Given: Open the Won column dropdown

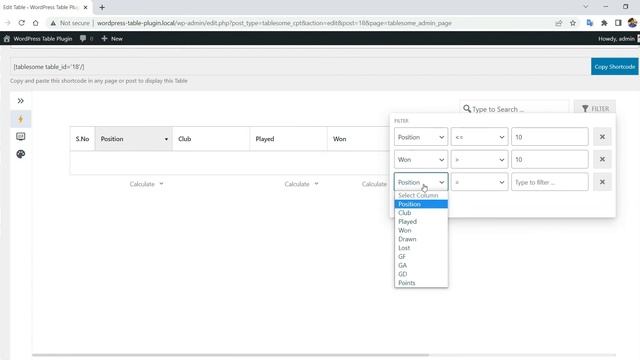Looking at the screenshot, I should pos(421,159).
